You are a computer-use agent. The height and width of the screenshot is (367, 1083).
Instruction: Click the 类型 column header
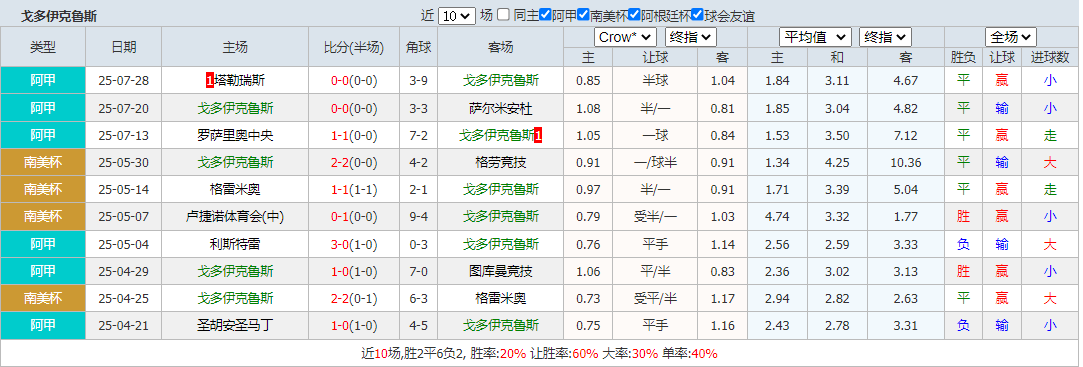pyautogui.click(x=43, y=47)
